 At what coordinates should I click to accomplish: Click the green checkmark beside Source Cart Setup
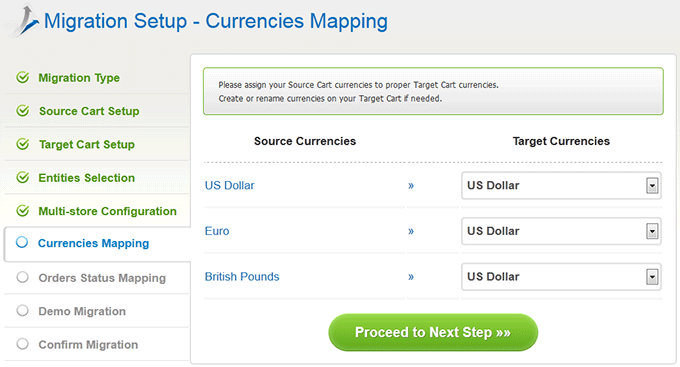[23, 111]
